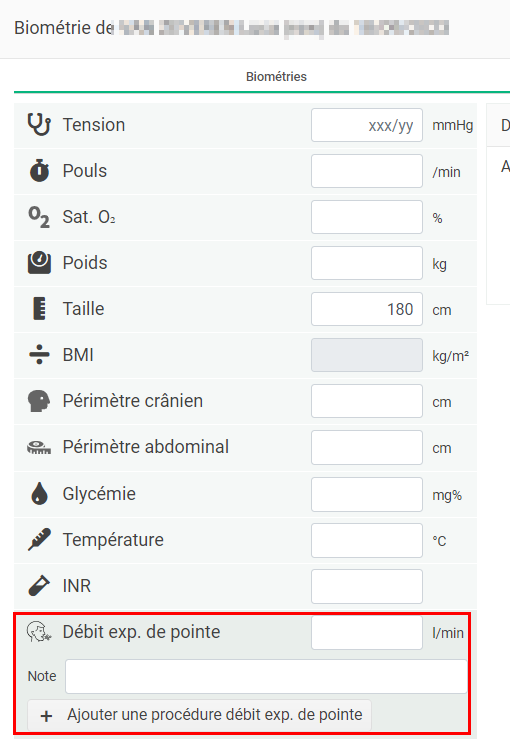
Task: Click into the Pouls value field
Action: tap(367, 171)
